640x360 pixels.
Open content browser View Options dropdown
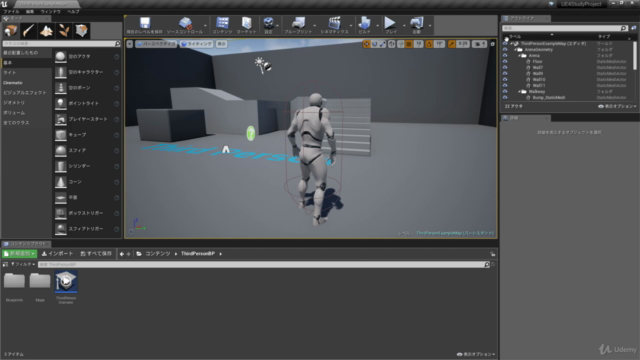[476, 354]
